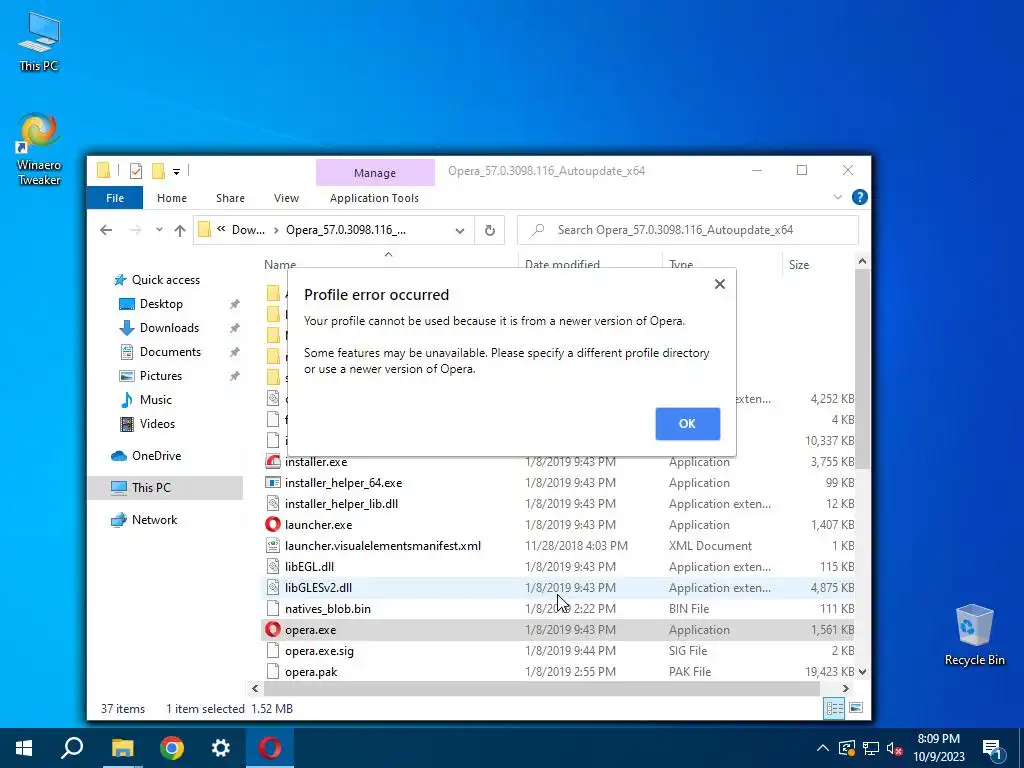The image size is (1024, 768).
Task: Select This PC in the navigation pane
Action: tap(165, 488)
